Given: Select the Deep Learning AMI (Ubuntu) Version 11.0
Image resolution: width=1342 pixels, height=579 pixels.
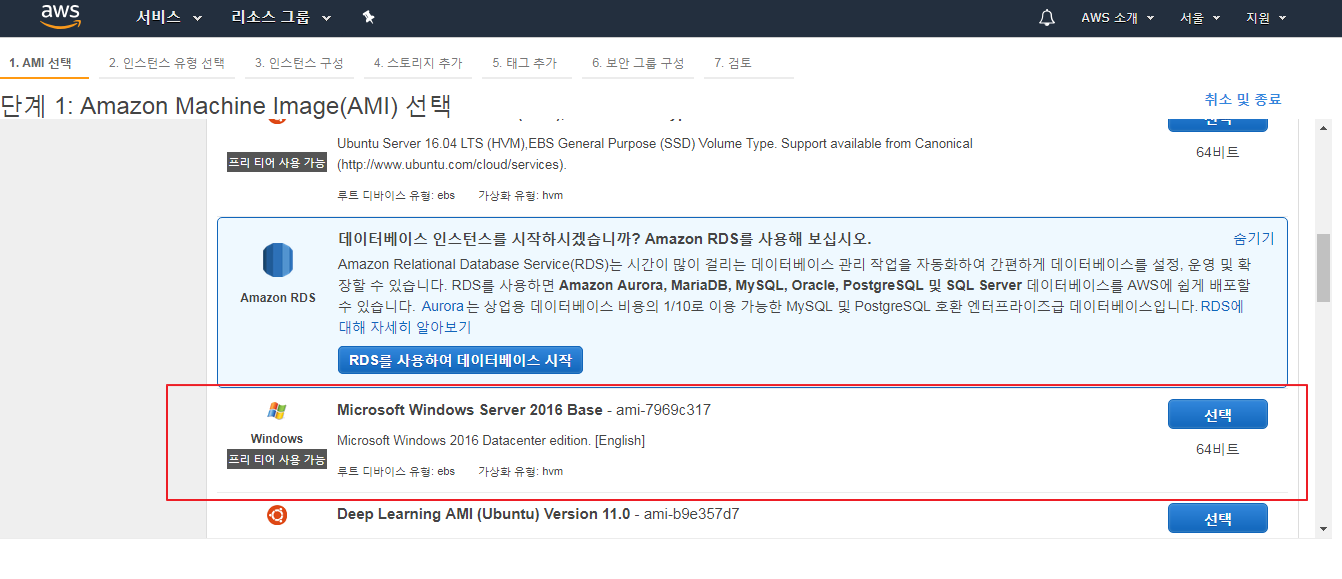Looking at the screenshot, I should [x=1218, y=519].
